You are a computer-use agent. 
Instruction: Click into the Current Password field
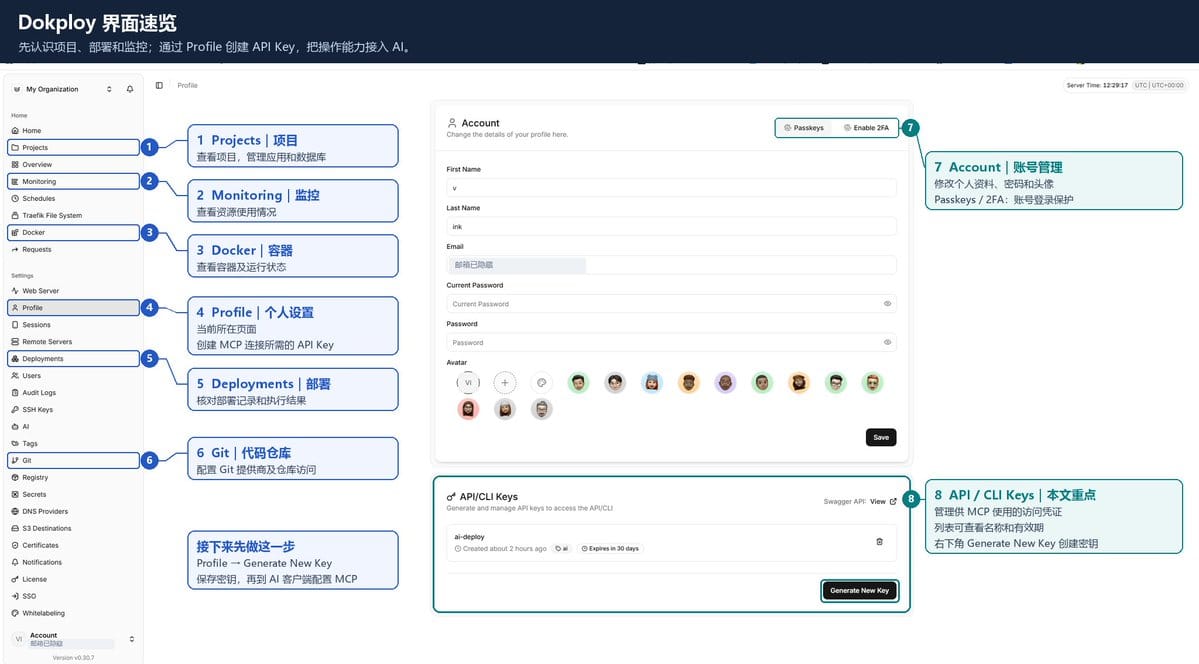(x=671, y=304)
